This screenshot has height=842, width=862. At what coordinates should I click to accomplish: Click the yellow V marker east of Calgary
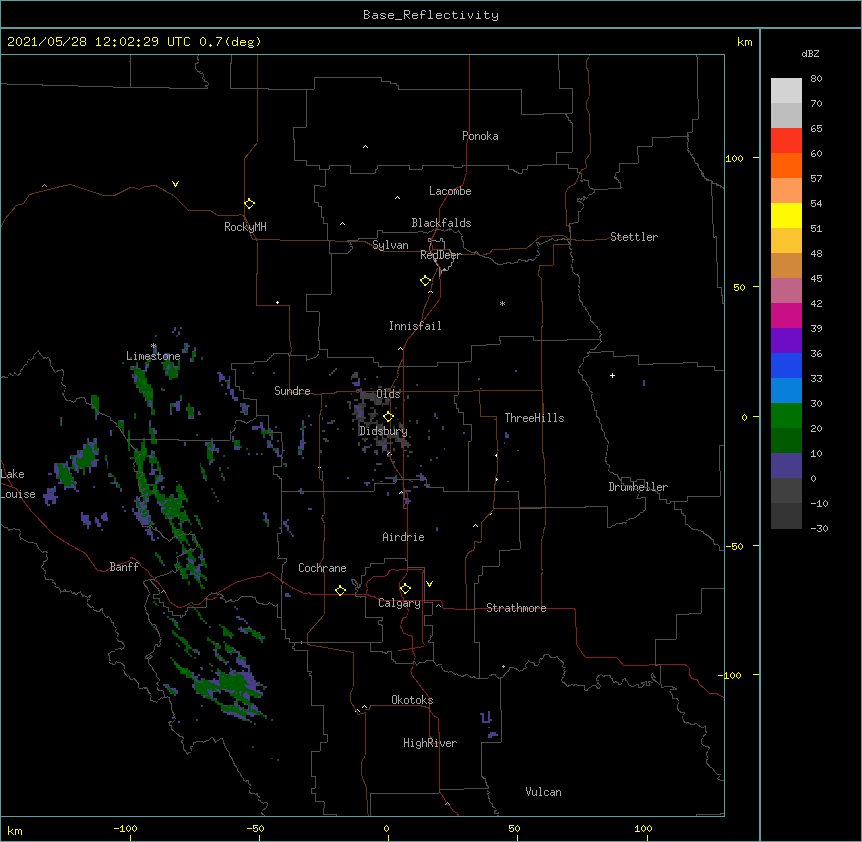(x=429, y=584)
